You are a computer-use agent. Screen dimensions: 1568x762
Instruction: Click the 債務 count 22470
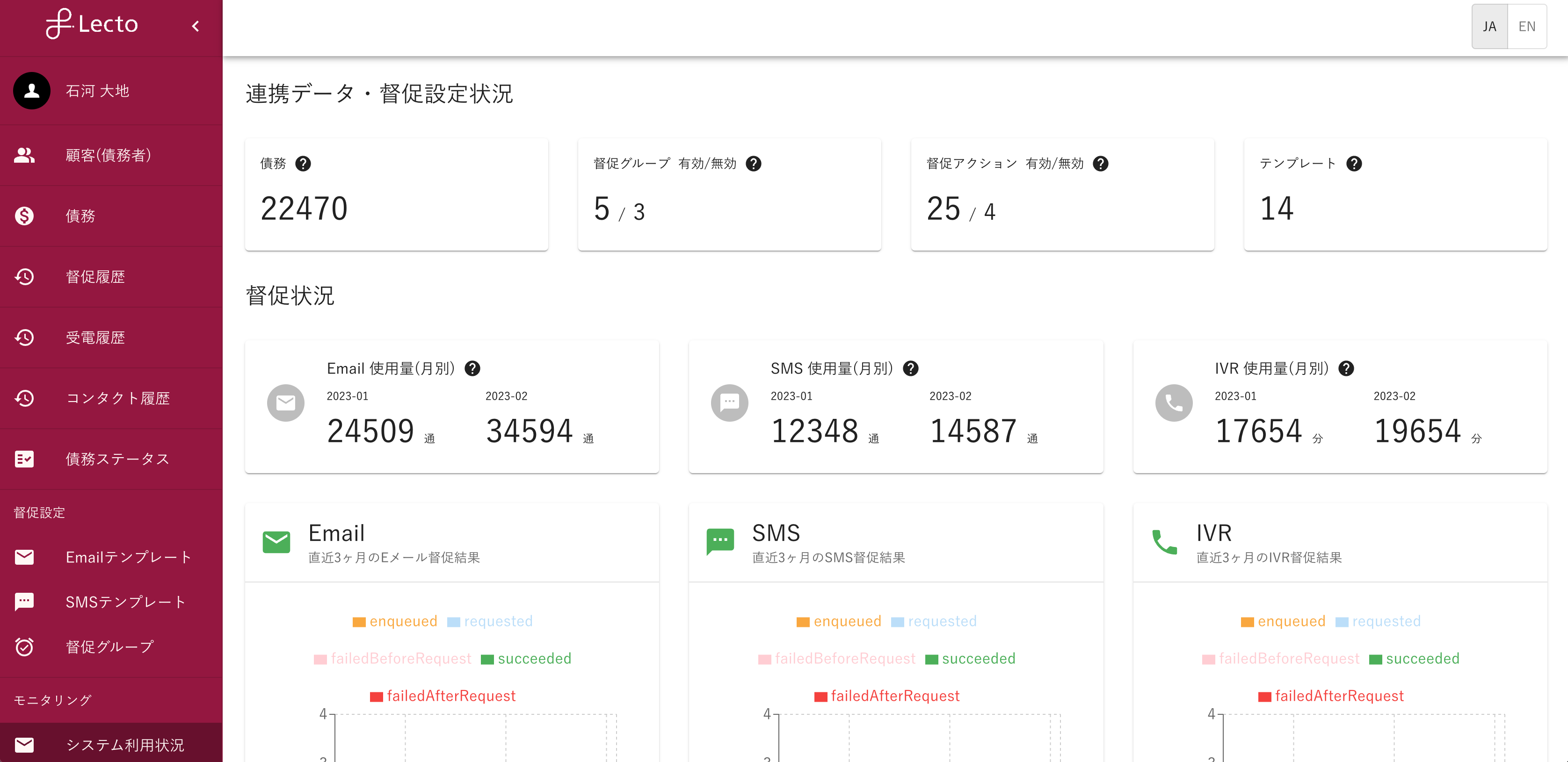coord(304,208)
